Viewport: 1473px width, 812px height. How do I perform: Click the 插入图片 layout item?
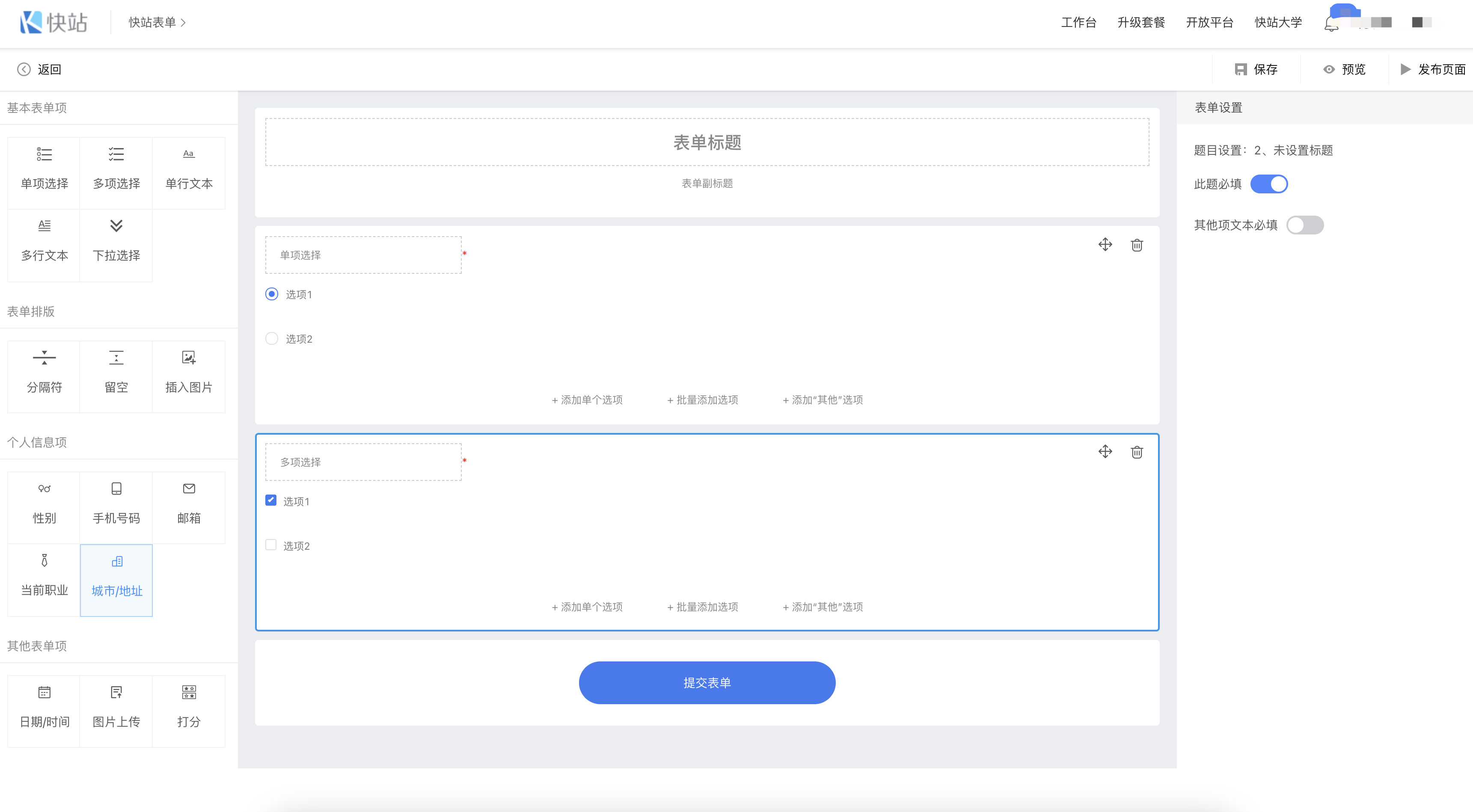pos(189,376)
